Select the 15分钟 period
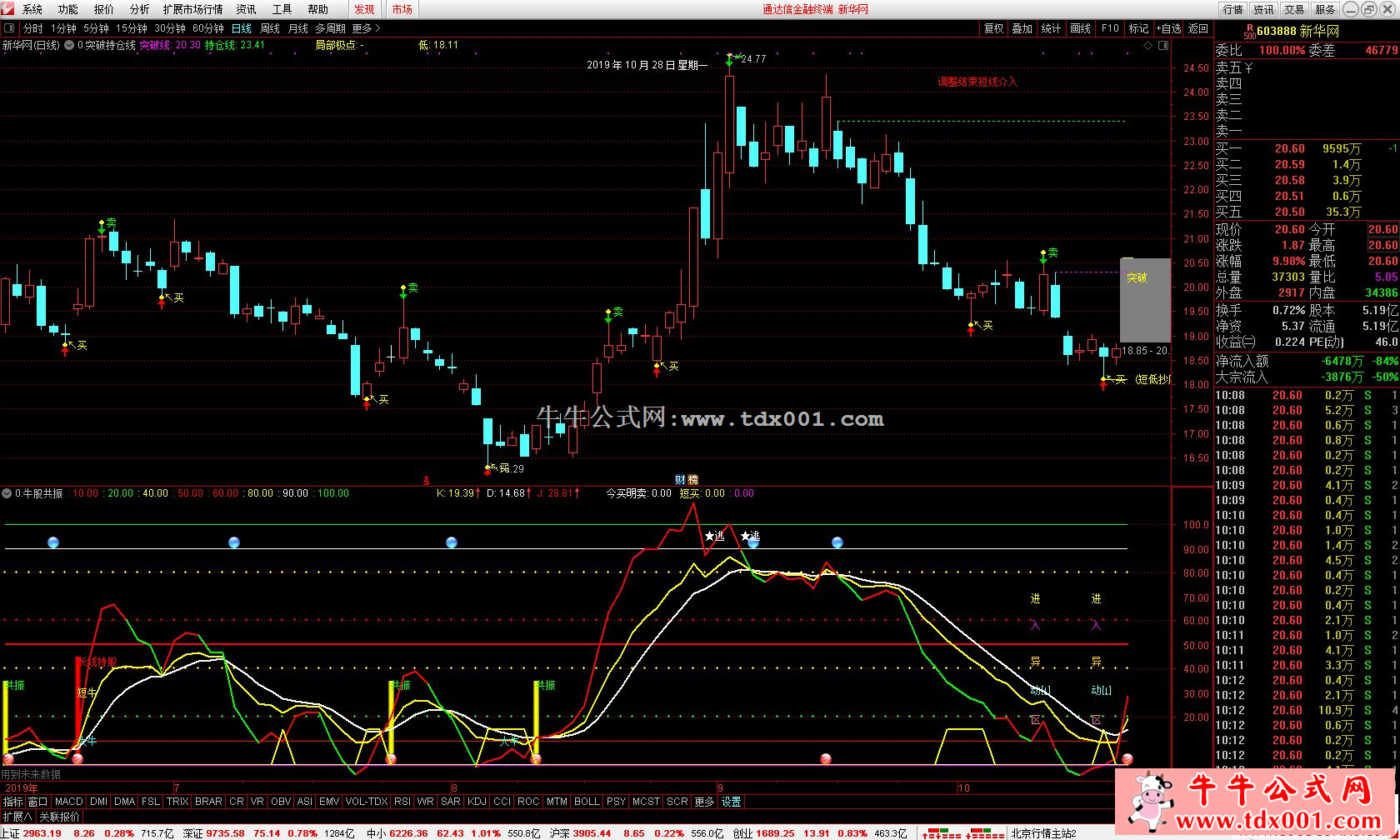Viewport: 1400px width, 840px height. [132, 28]
